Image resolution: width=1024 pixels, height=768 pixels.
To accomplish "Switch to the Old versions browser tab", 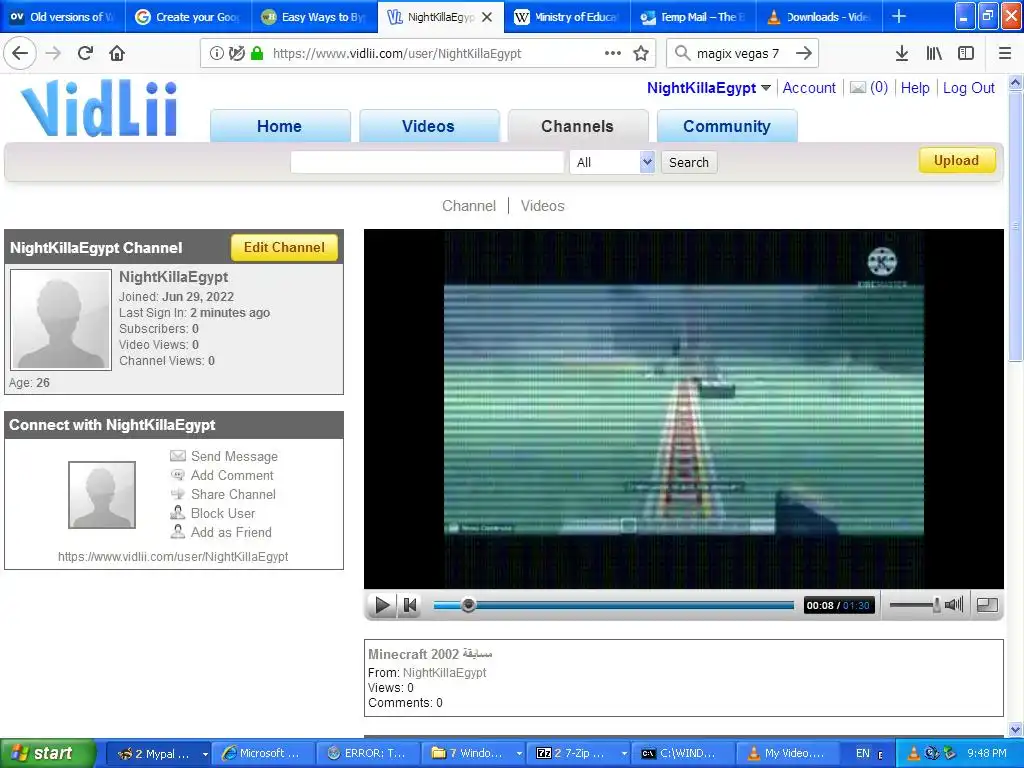I will (63, 17).
